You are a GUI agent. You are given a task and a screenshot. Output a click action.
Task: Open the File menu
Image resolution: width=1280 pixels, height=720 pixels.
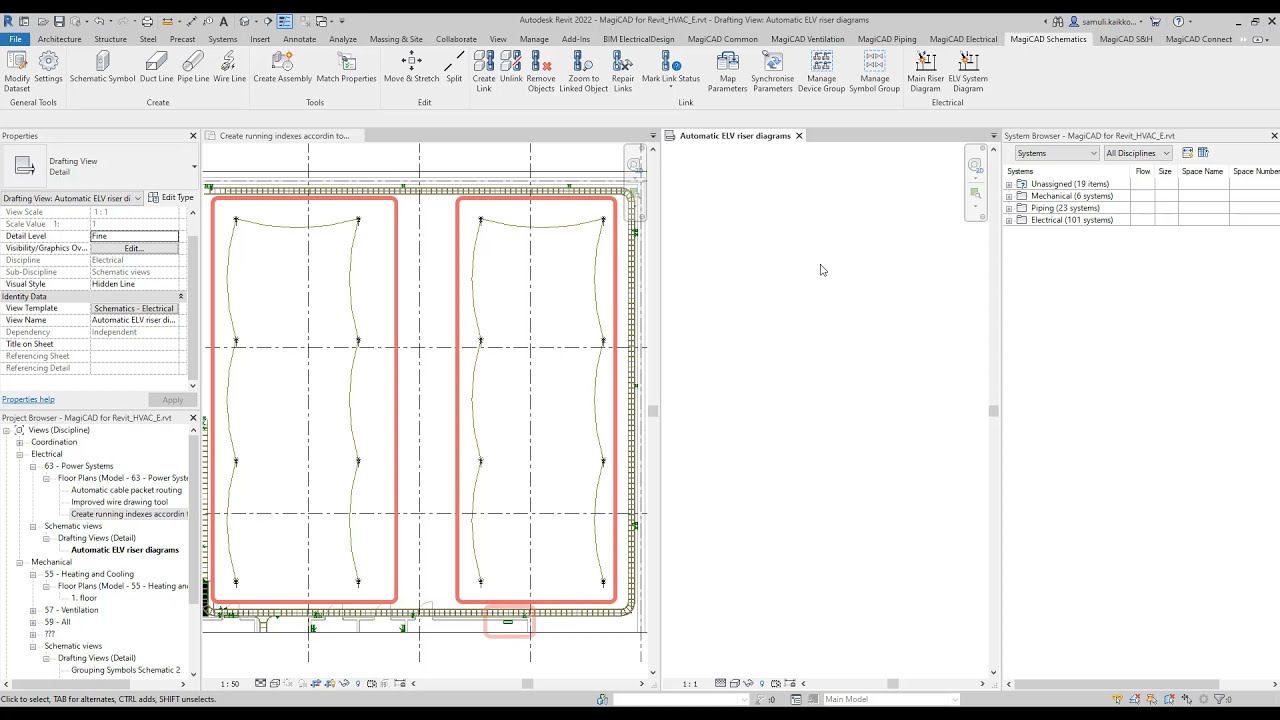pyautogui.click(x=15, y=39)
